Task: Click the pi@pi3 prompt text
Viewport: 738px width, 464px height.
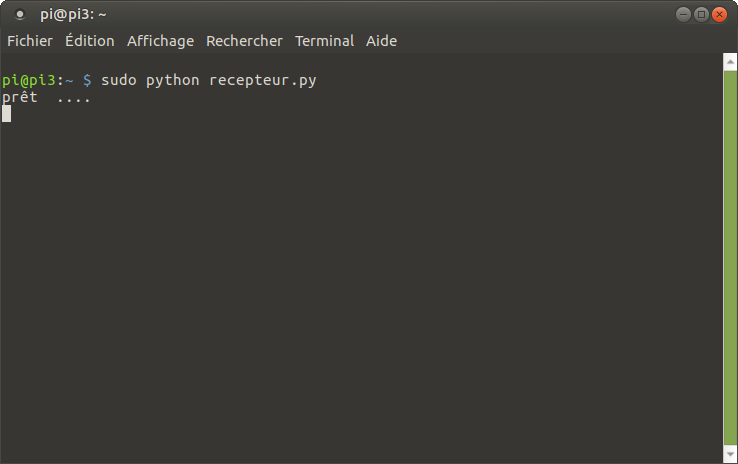Action: [32, 80]
